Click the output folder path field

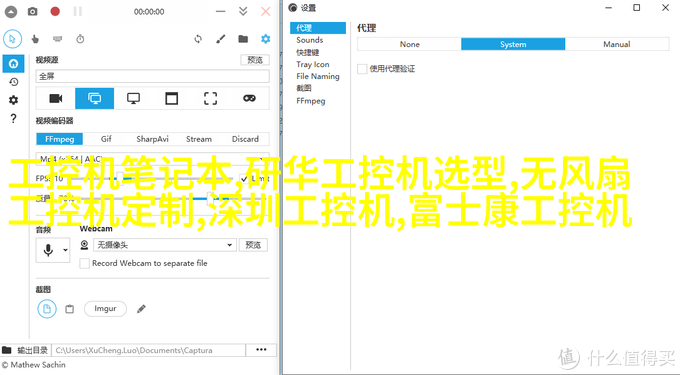[148, 350]
